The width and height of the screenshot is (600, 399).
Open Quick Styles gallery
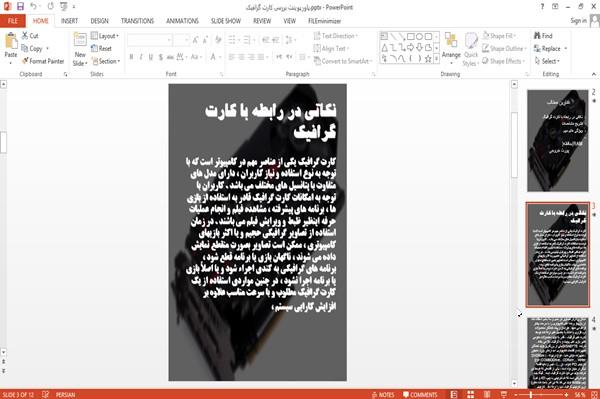click(471, 50)
